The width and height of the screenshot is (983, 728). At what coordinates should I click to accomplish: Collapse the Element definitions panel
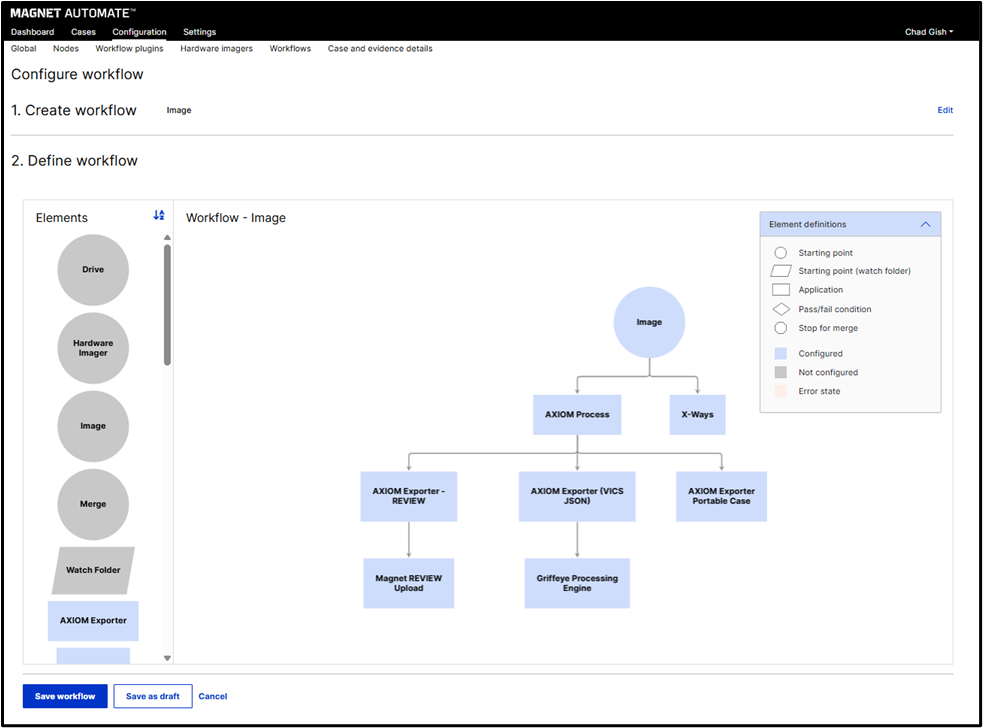[x=926, y=225]
